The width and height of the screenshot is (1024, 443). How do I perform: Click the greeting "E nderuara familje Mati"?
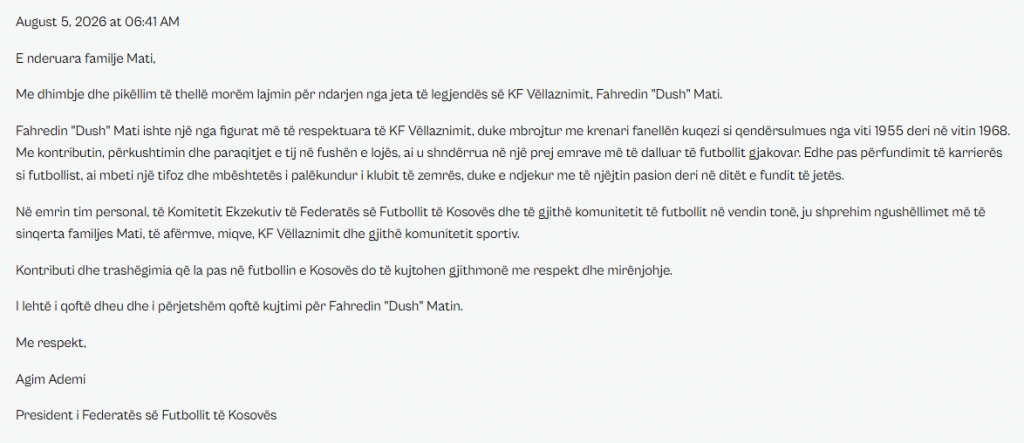coord(86,59)
